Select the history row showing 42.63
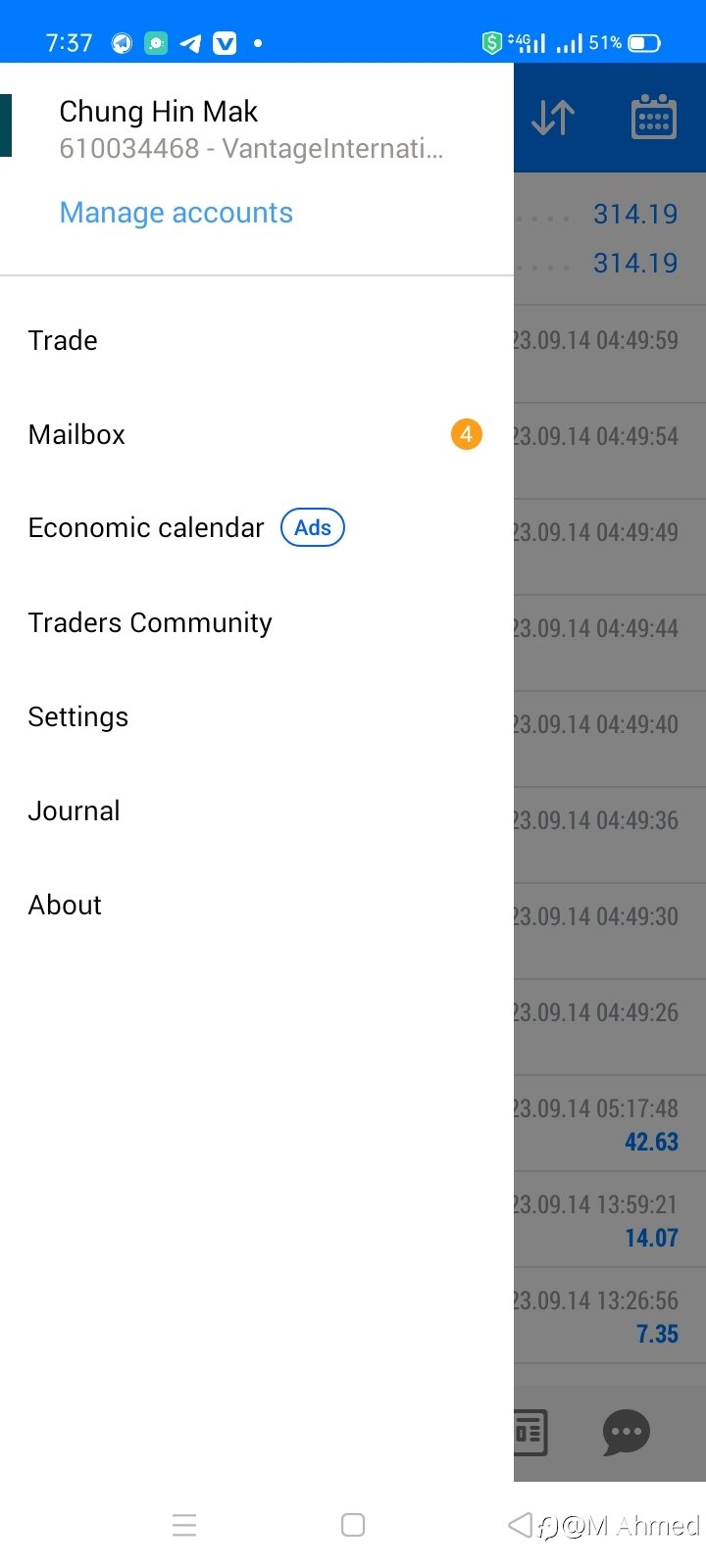This screenshot has height=1568, width=706. click(610, 1123)
